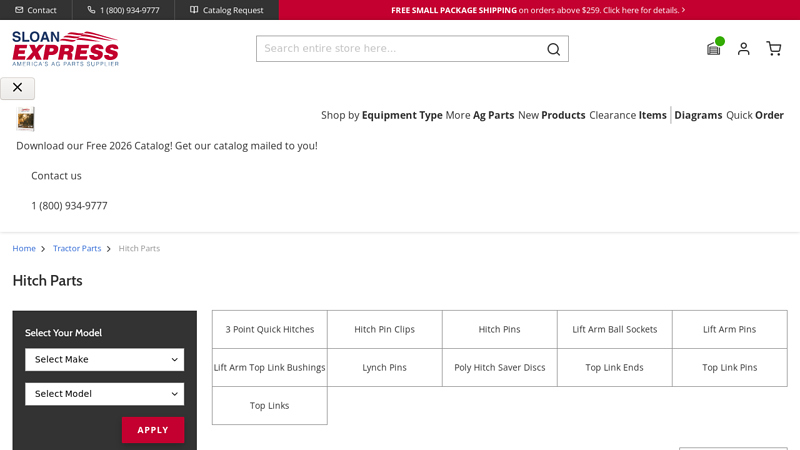This screenshot has width=800, height=450.
Task: Expand the Select Make dropdown
Action: coord(104,360)
